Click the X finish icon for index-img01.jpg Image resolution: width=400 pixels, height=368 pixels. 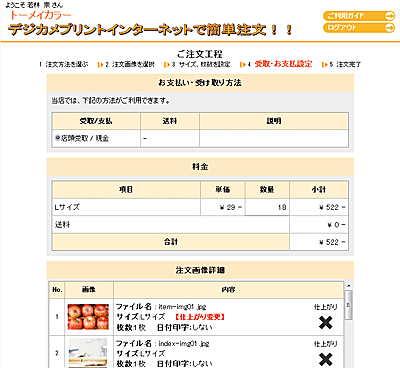click(325, 359)
